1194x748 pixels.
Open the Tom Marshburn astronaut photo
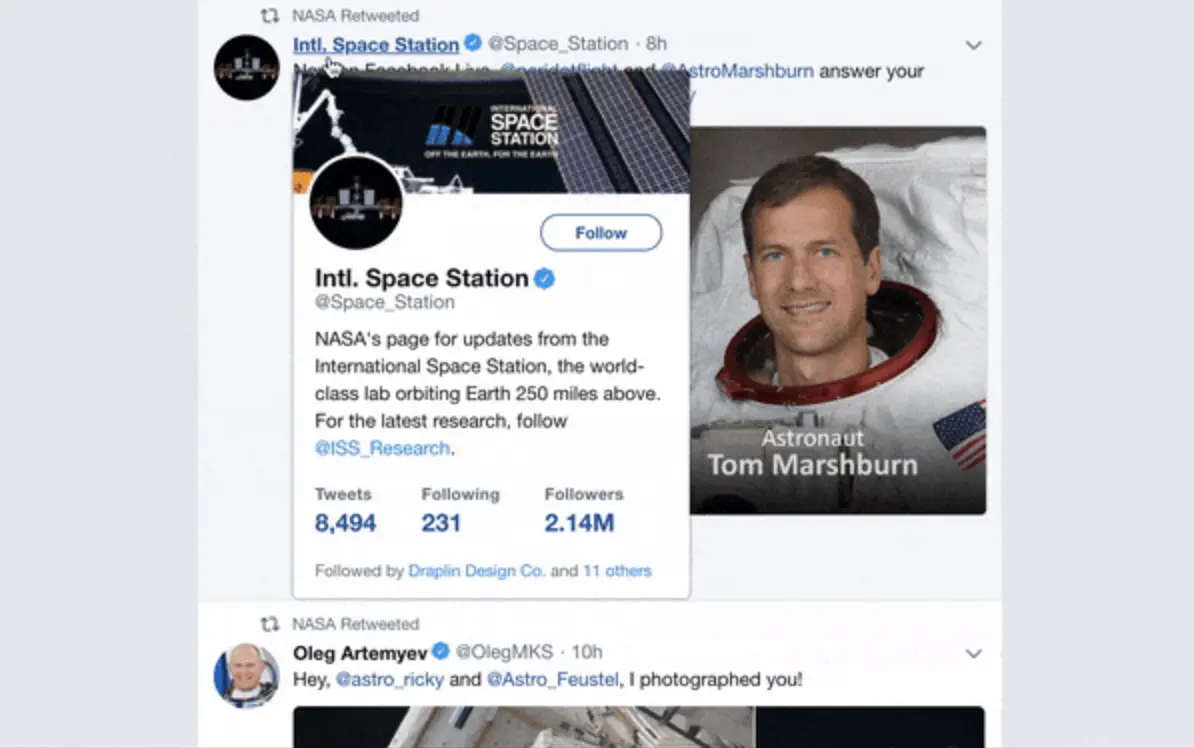[838, 321]
